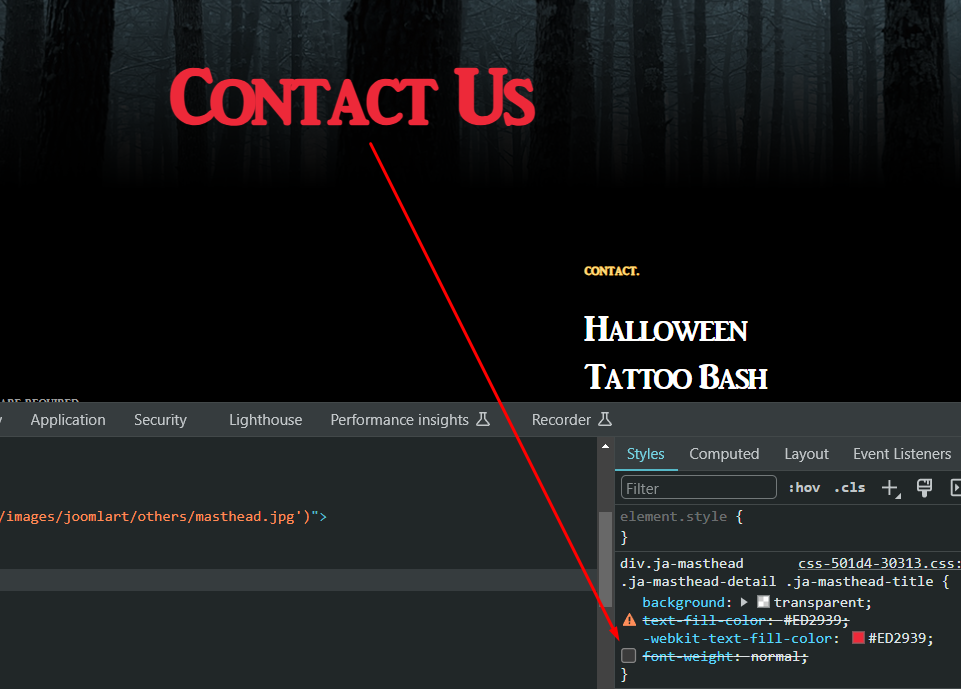Toggle the :hov element state panel
Screen dimensions: 961x689
[804, 488]
